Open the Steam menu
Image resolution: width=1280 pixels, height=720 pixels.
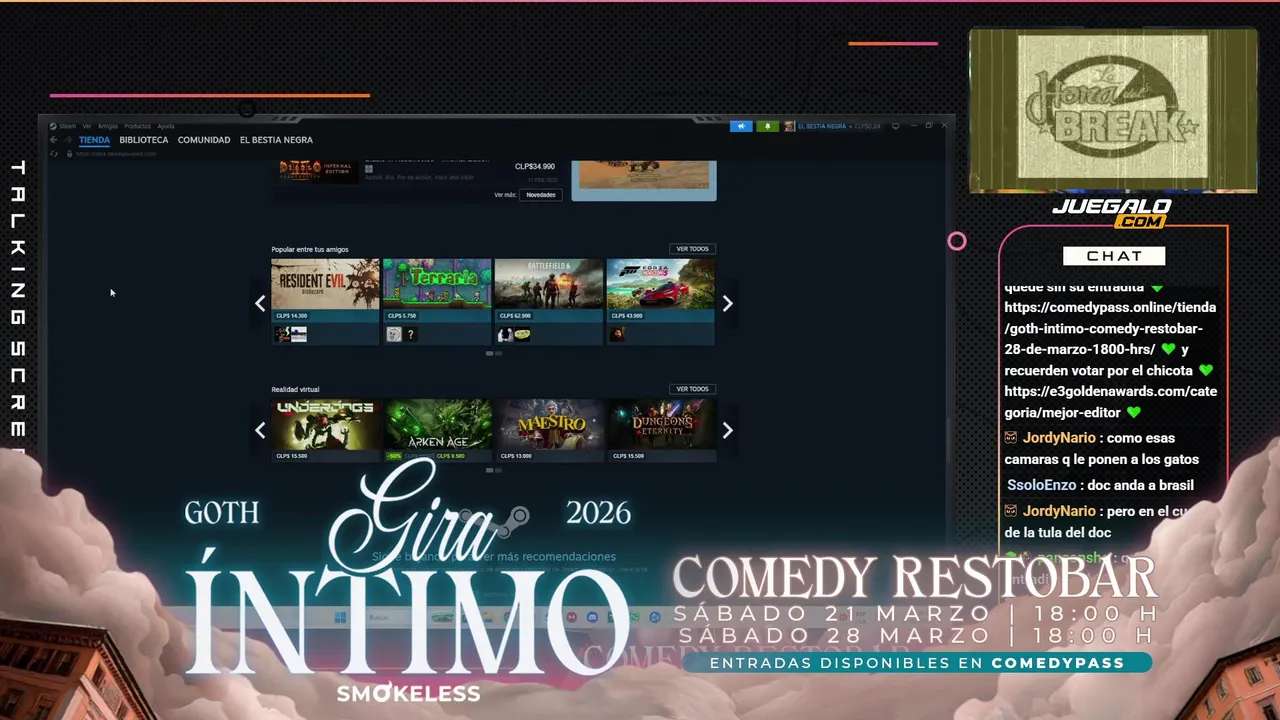(67, 126)
